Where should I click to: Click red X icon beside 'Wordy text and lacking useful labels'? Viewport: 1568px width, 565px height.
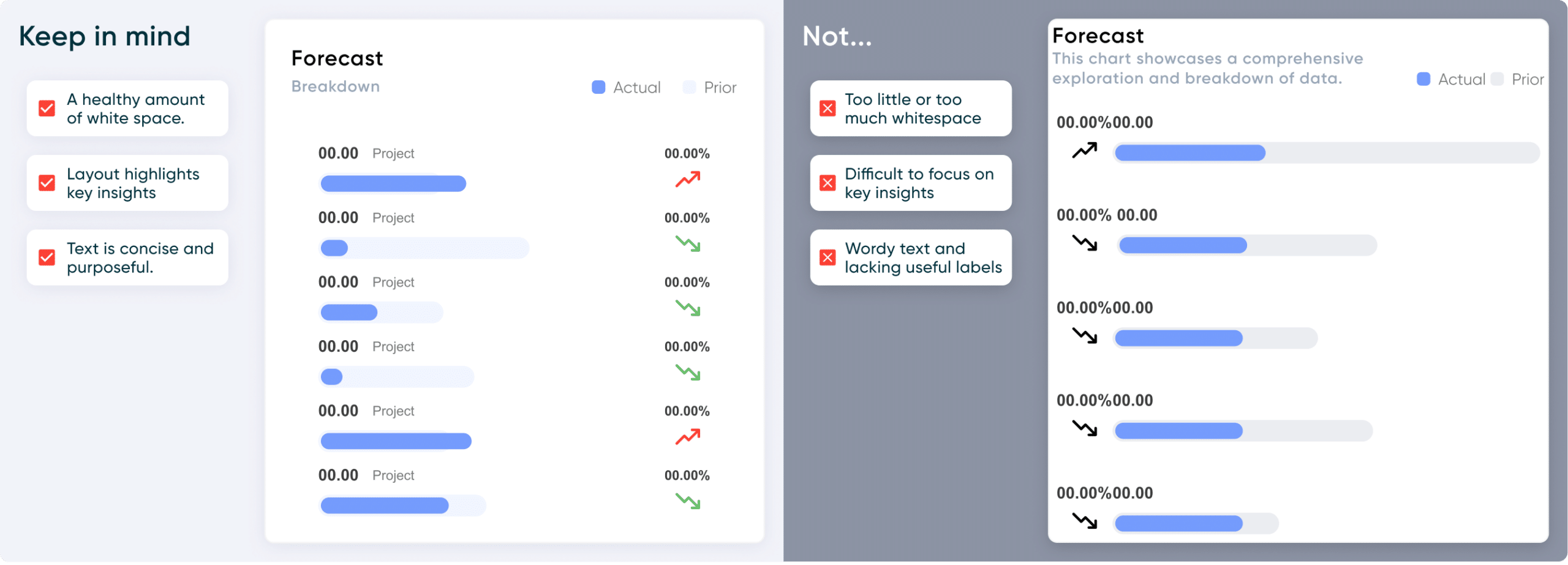(827, 257)
